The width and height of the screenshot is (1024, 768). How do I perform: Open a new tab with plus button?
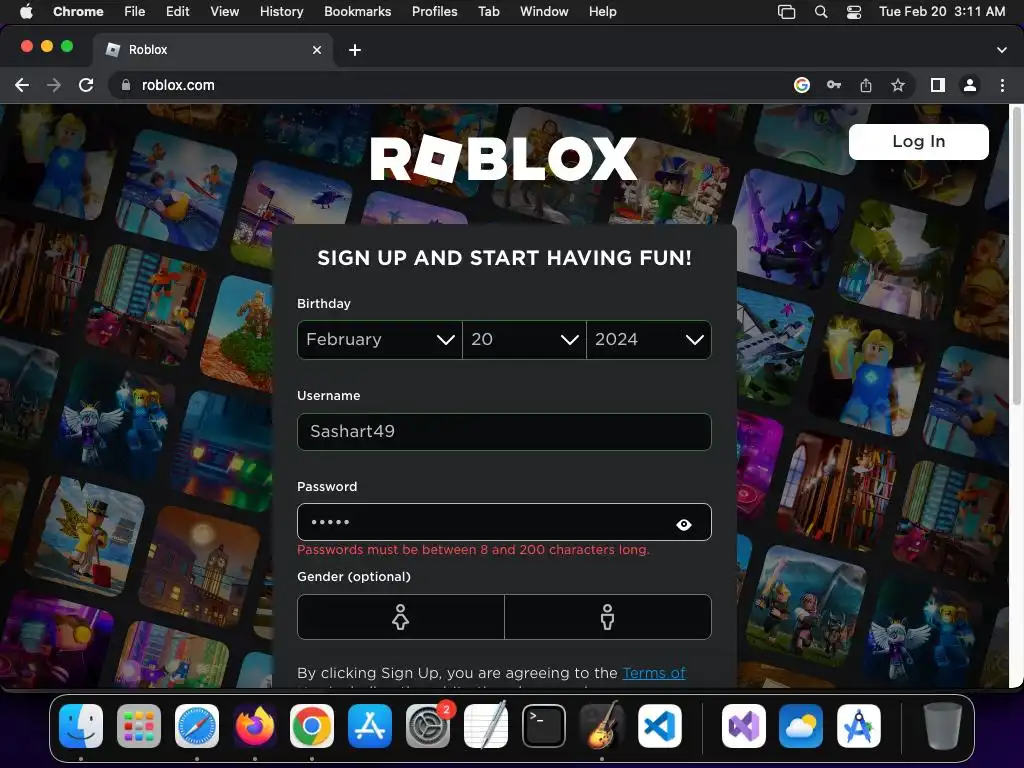355,50
